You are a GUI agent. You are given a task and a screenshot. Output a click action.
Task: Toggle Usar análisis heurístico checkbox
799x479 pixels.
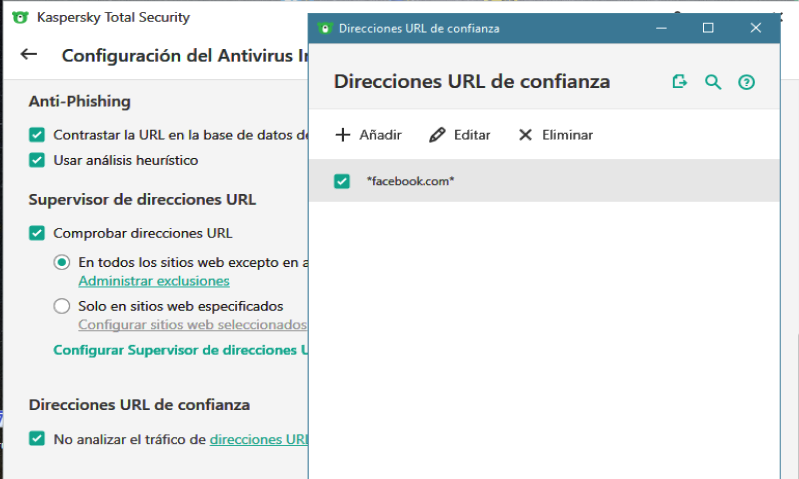37,160
